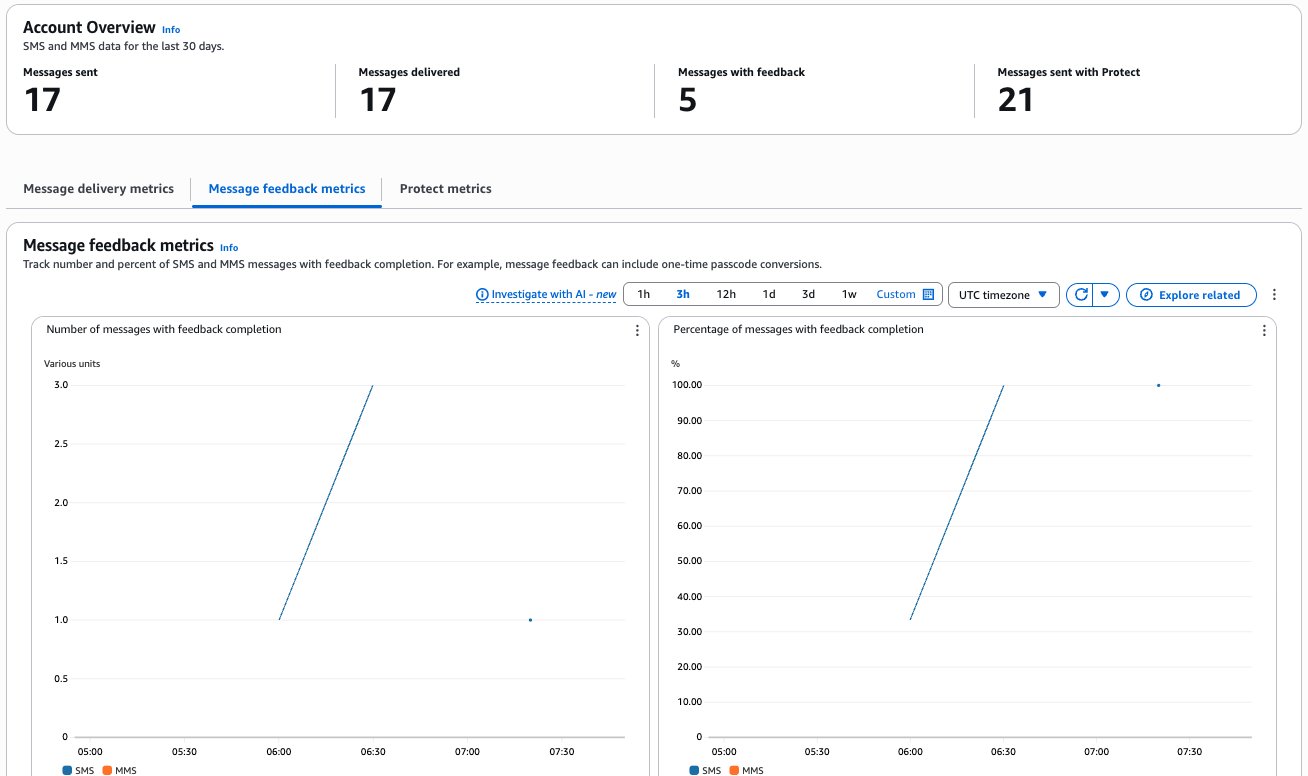Screen dimensions: 1308x776
Task: Toggle MMS legend swatch in right chart
Action: tap(733, 770)
